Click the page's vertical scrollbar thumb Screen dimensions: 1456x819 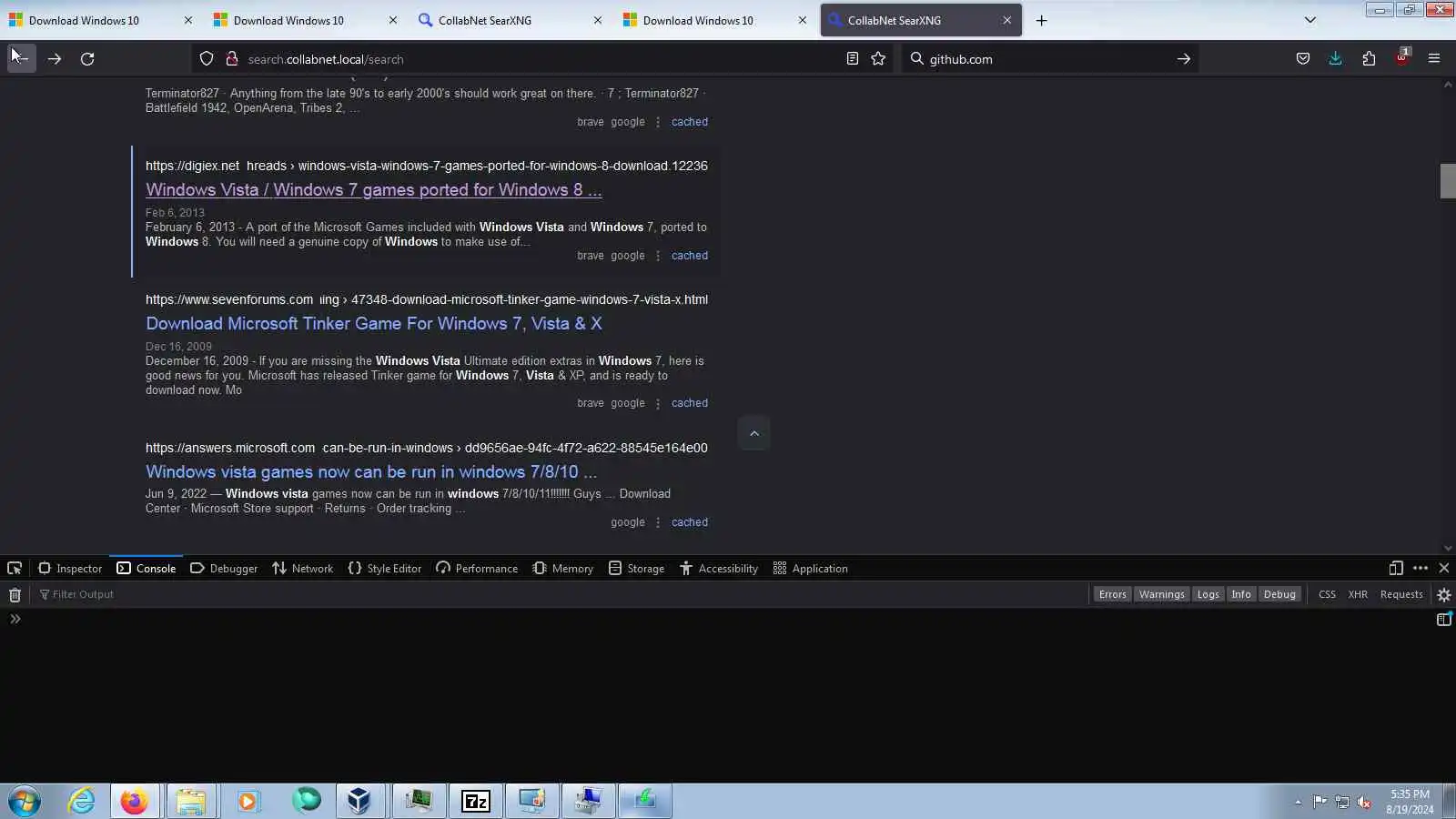click(x=1448, y=180)
